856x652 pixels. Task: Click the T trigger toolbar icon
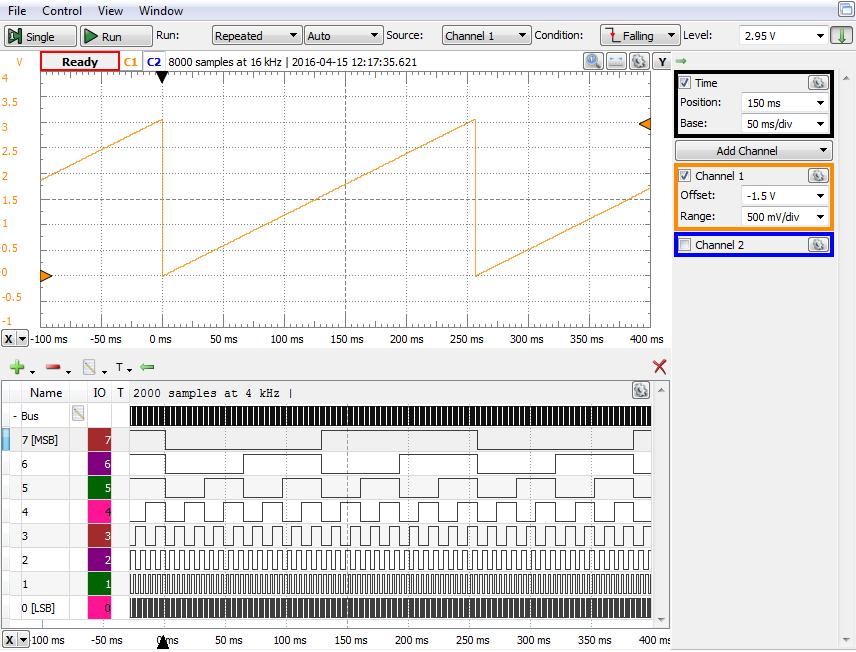tap(120, 367)
